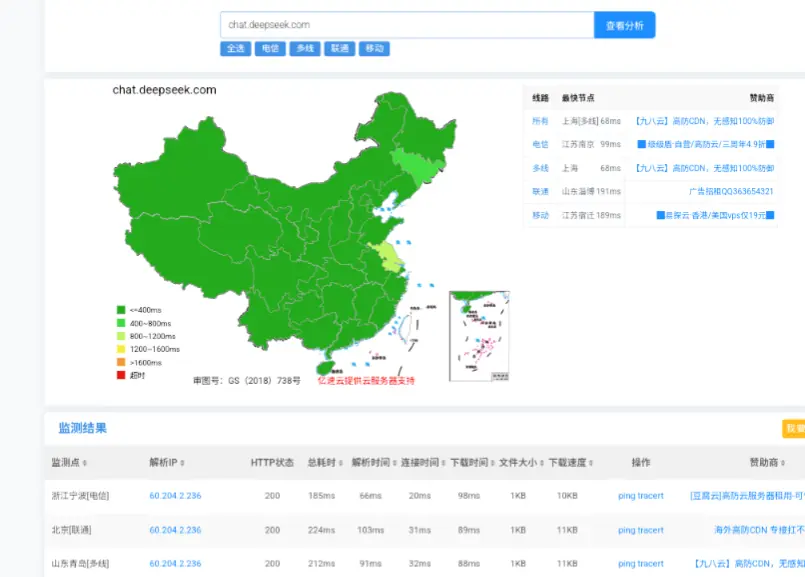This screenshot has height=577, width=805.
Task: Open IP 60.204.2.236 in 北京[联通] row
Action: [175, 530]
